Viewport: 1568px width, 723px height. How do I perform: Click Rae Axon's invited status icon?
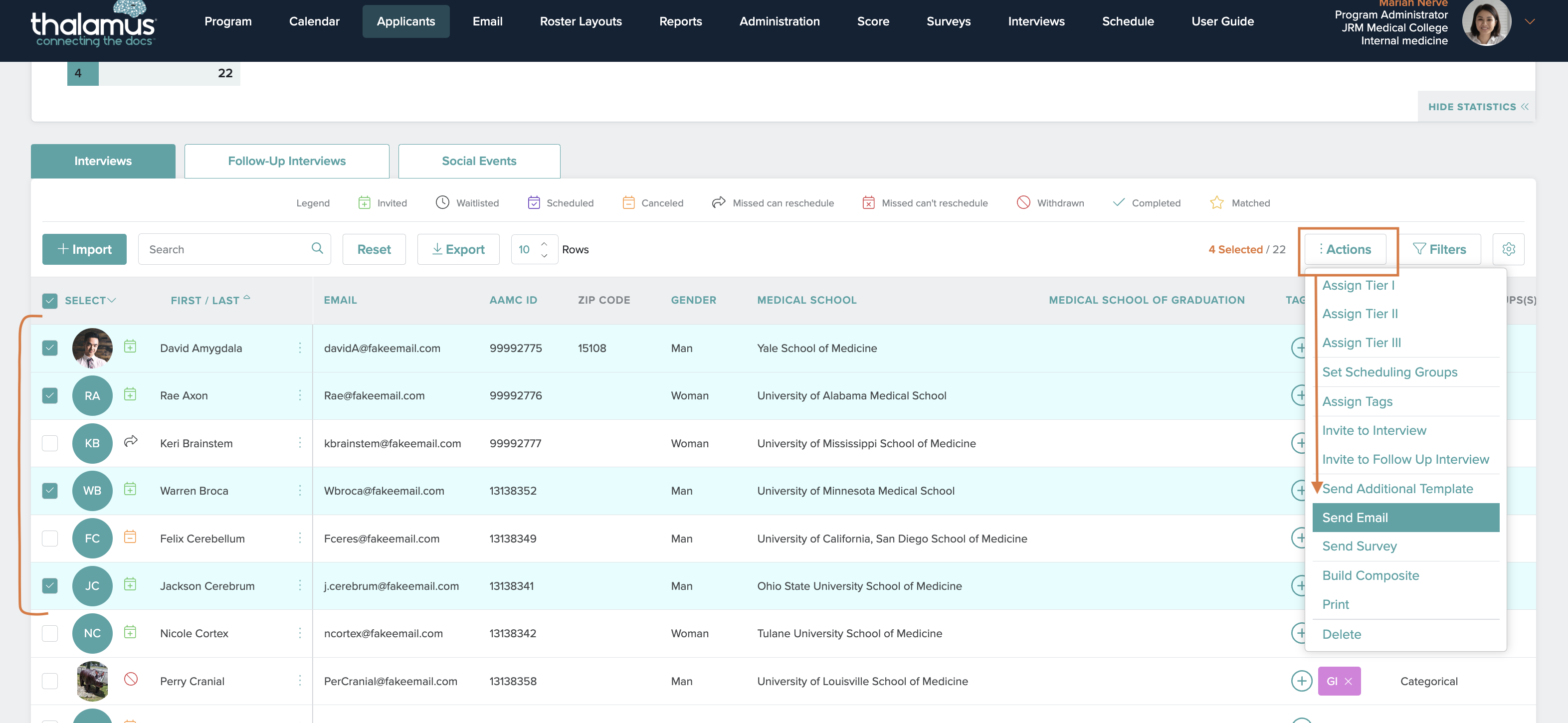(x=130, y=394)
